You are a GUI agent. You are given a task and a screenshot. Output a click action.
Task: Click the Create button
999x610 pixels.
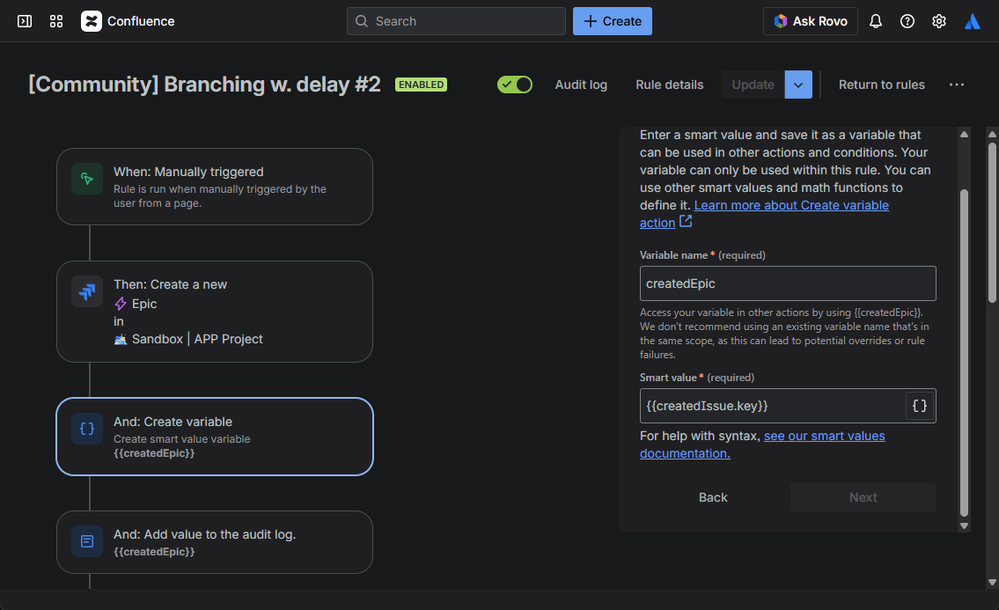[x=612, y=21]
